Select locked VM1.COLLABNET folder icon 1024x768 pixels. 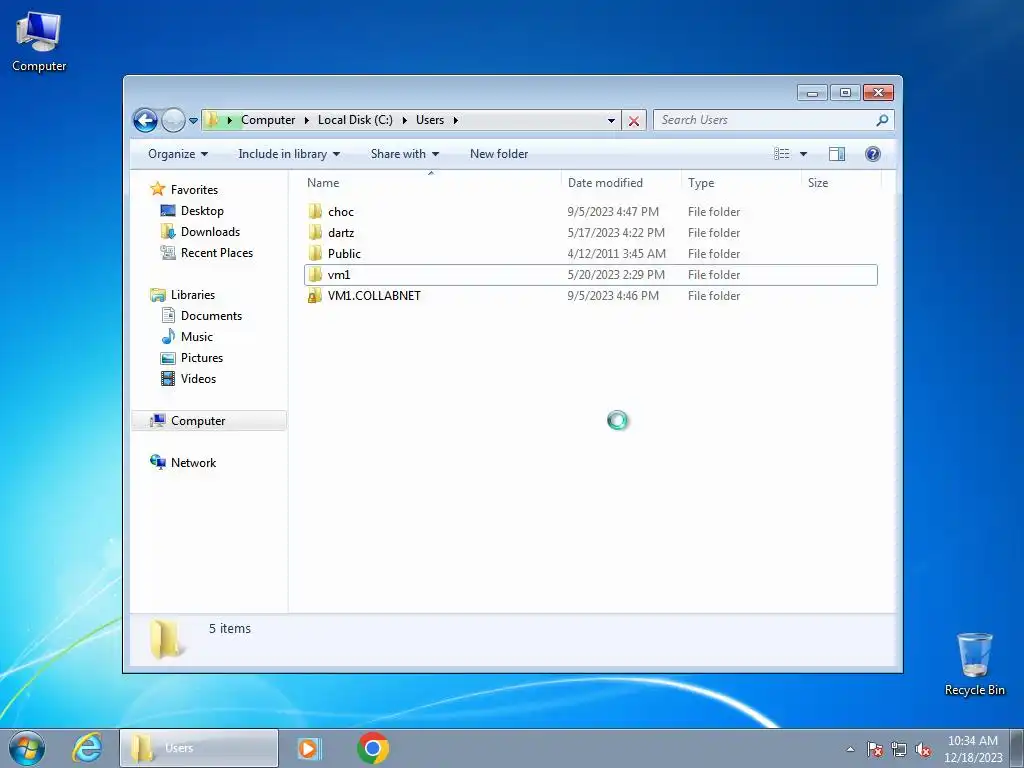coord(315,295)
